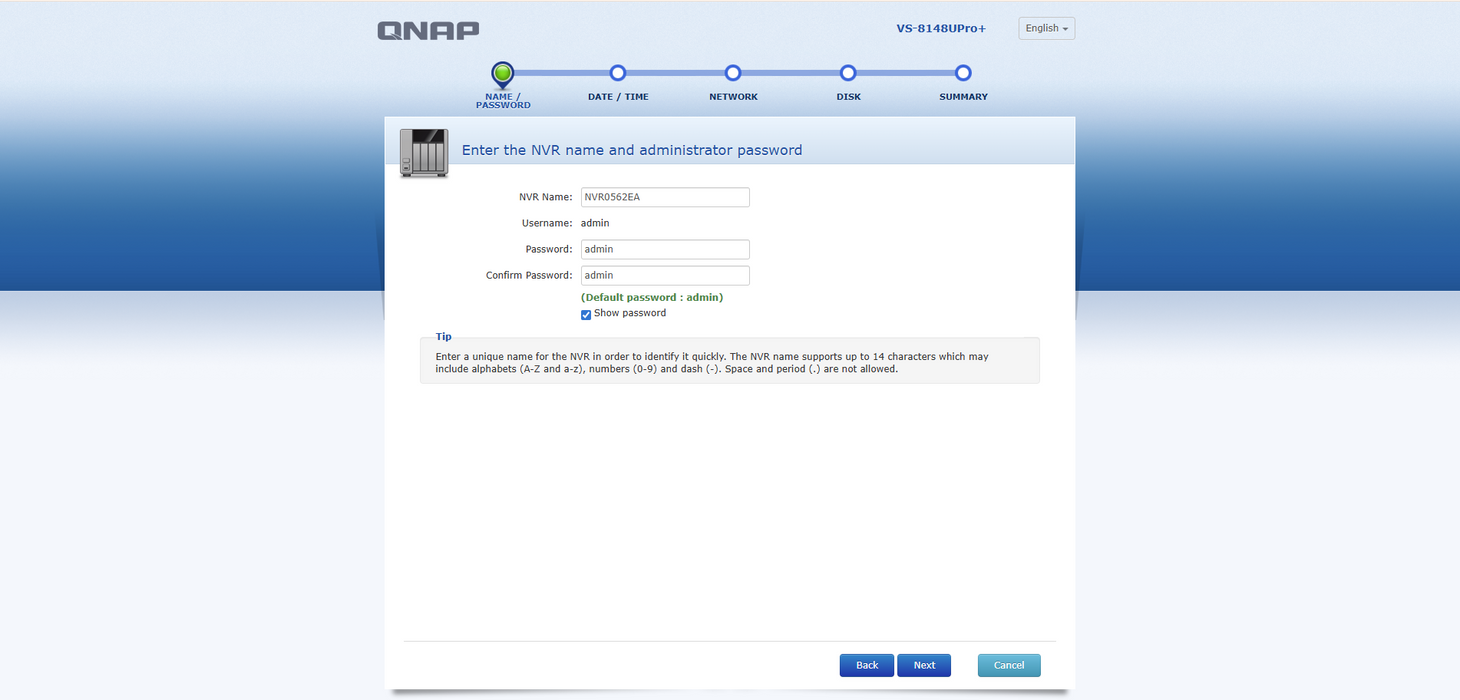Open the NETWORK wizard step
Image resolution: width=1460 pixels, height=700 pixels.
point(733,71)
